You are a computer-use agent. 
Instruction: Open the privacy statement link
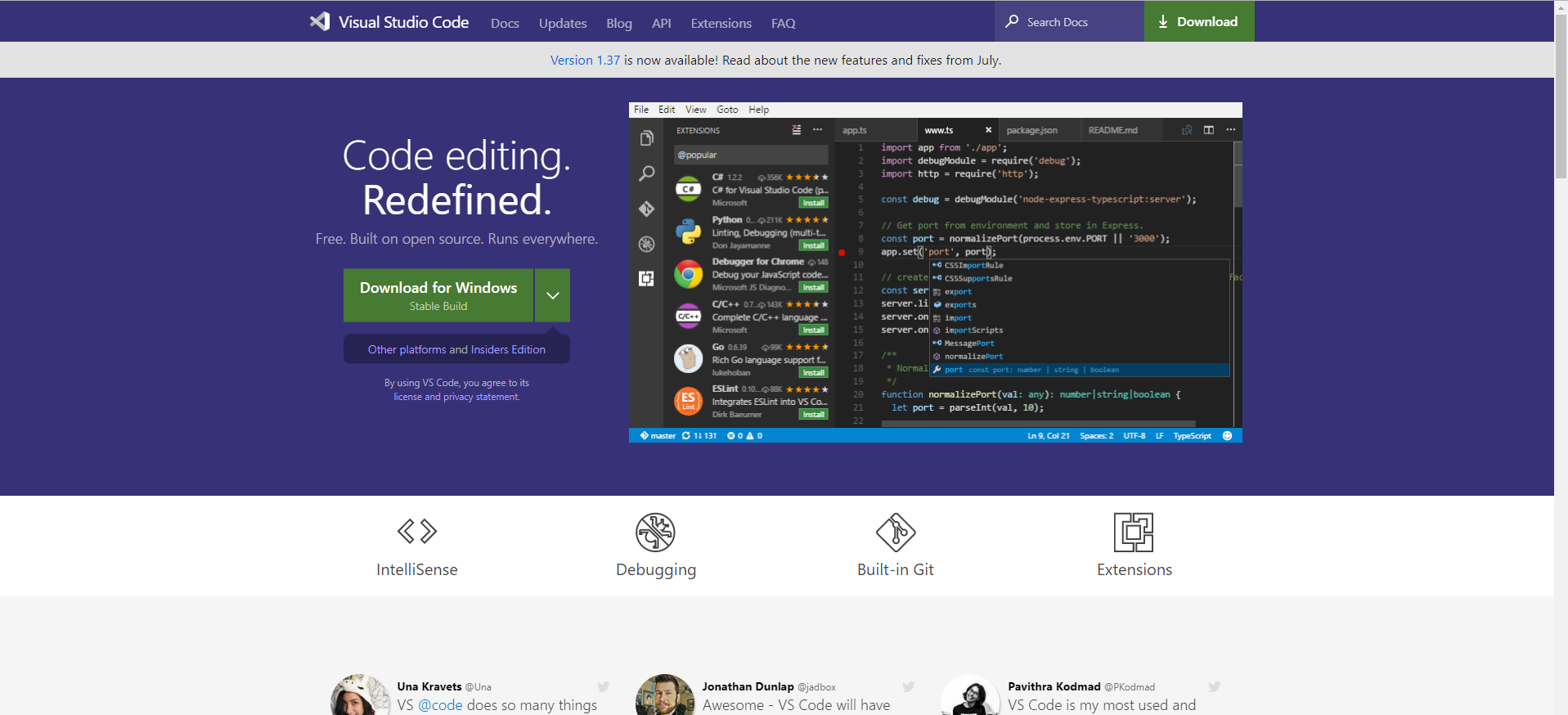(481, 397)
